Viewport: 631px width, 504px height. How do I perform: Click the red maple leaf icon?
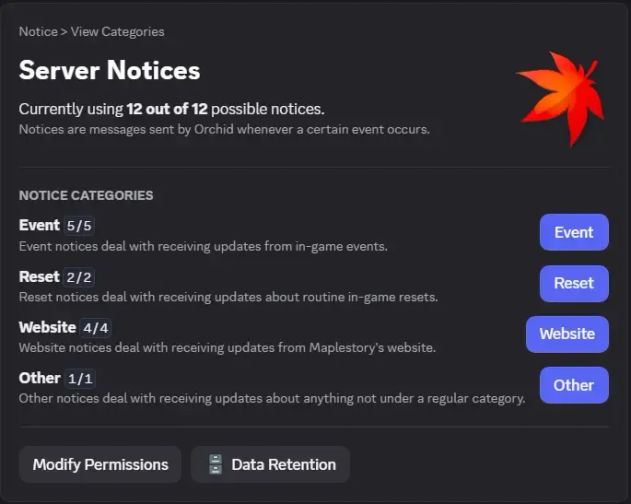(x=561, y=99)
